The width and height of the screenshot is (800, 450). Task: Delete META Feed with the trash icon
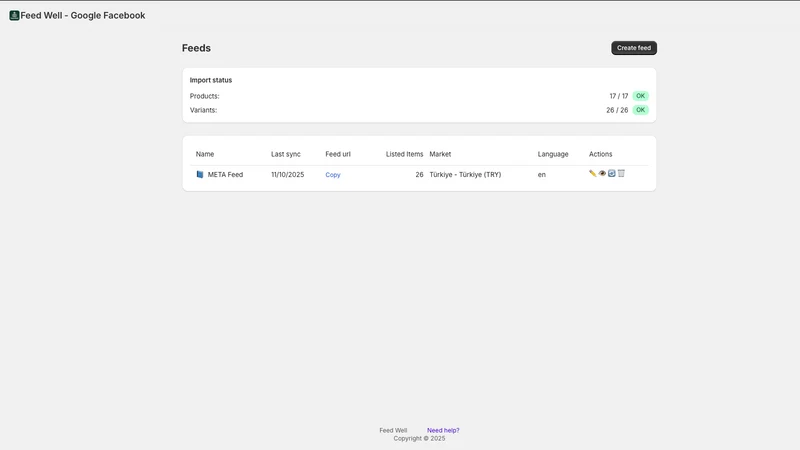621,173
